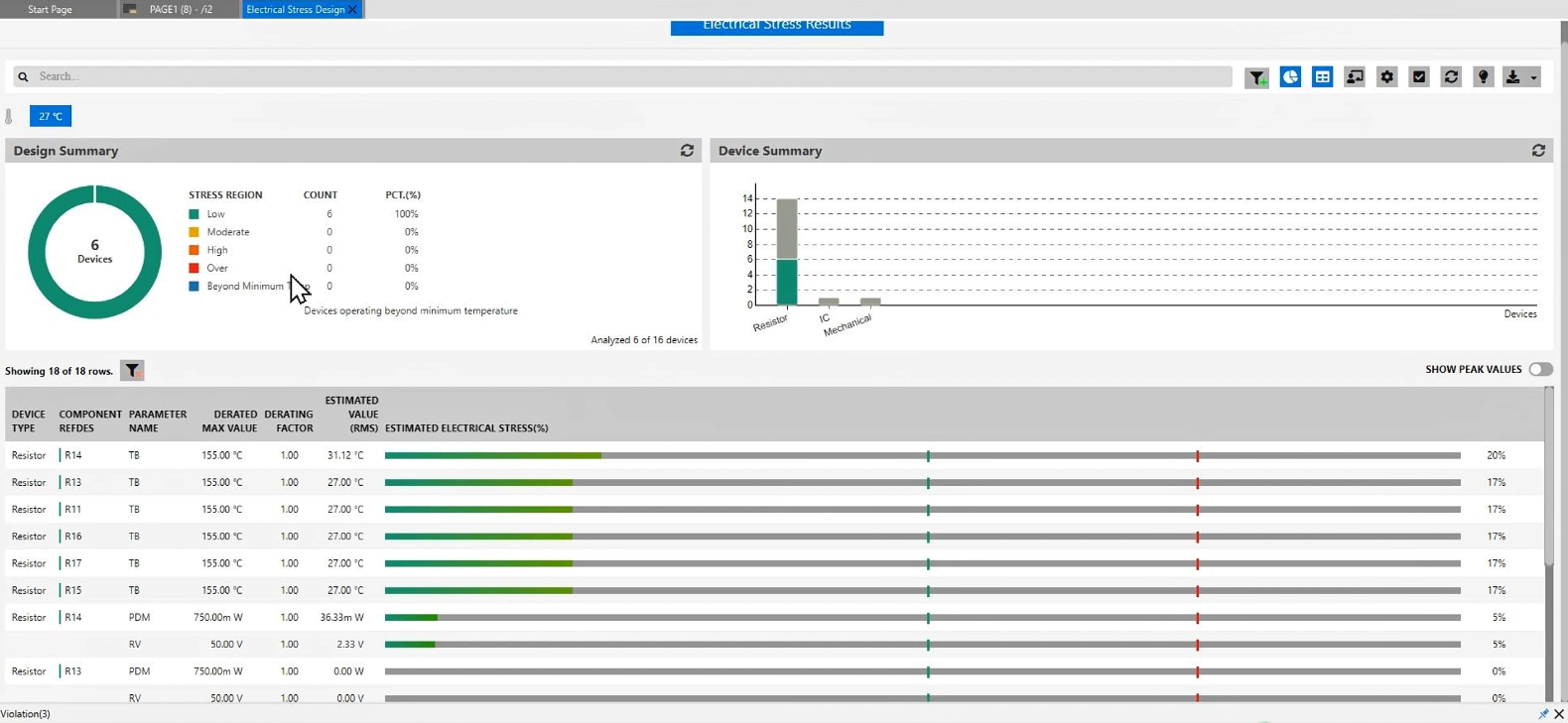Click the red Over stress legend swatch
Screen dimensions: 1568x723
(194, 268)
